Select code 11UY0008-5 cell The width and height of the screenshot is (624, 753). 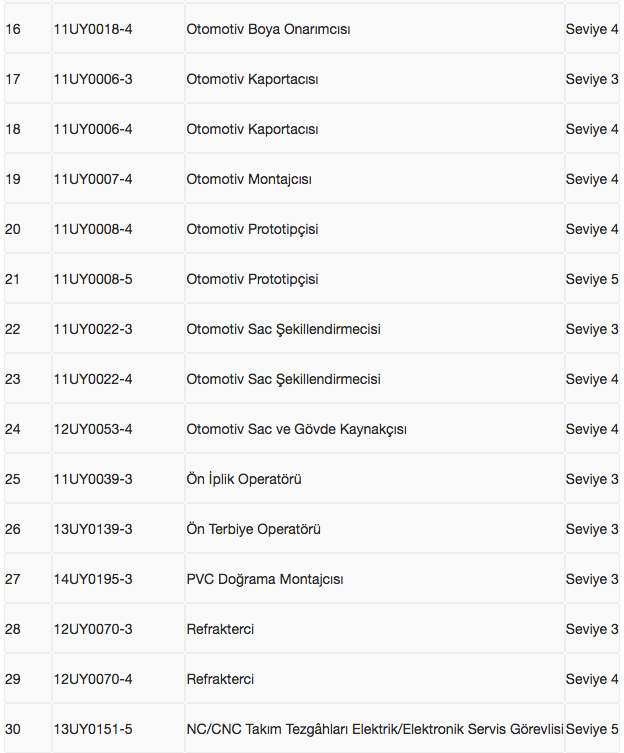click(x=93, y=279)
